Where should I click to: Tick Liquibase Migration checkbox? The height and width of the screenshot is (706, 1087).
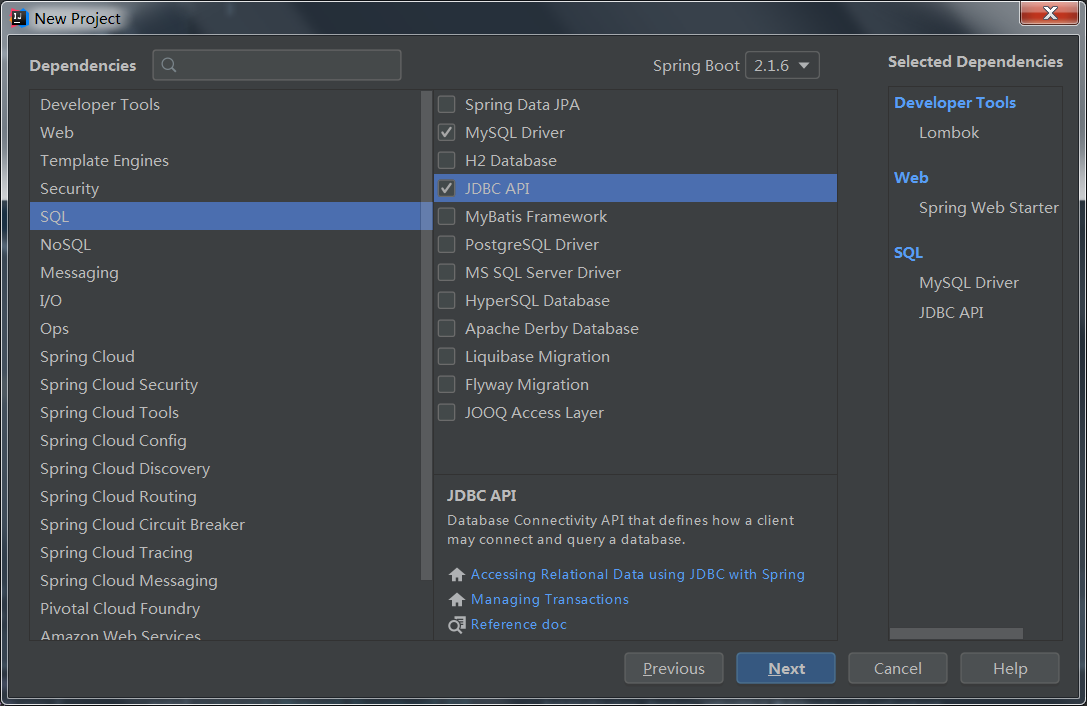[446, 356]
